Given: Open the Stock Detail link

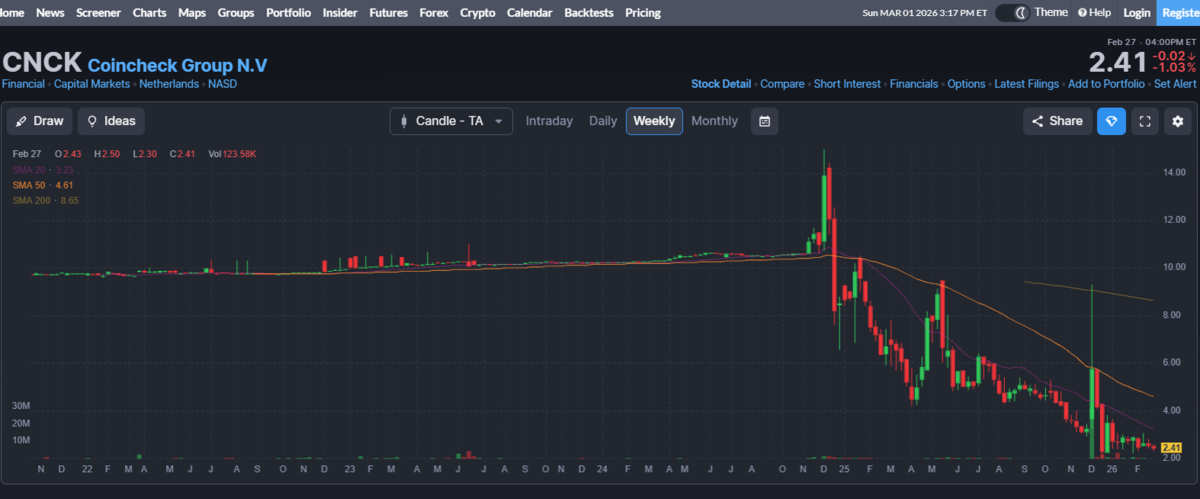Looking at the screenshot, I should [x=721, y=84].
